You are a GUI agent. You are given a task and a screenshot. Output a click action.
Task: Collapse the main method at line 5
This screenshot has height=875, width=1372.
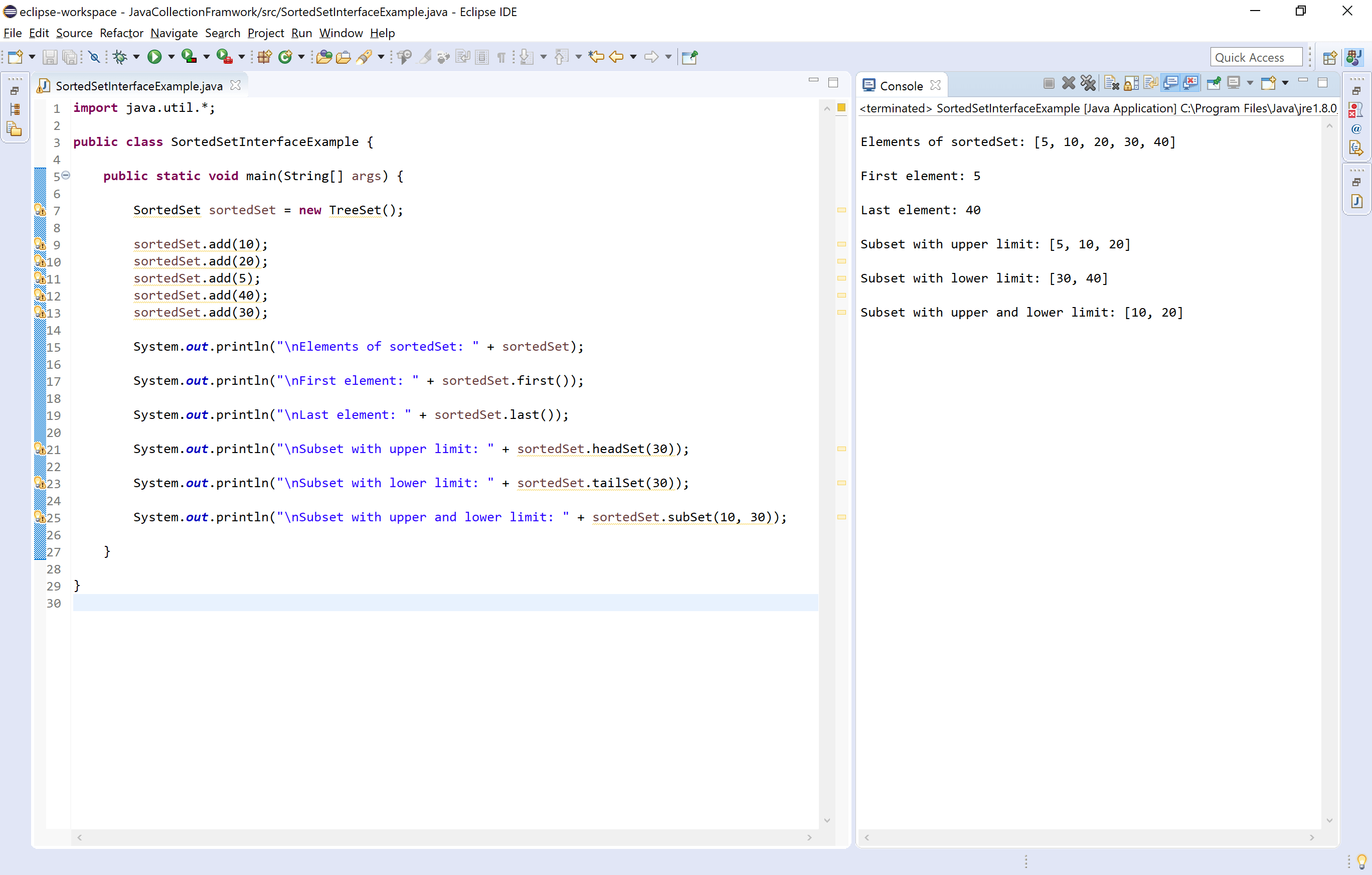pyautogui.click(x=66, y=176)
